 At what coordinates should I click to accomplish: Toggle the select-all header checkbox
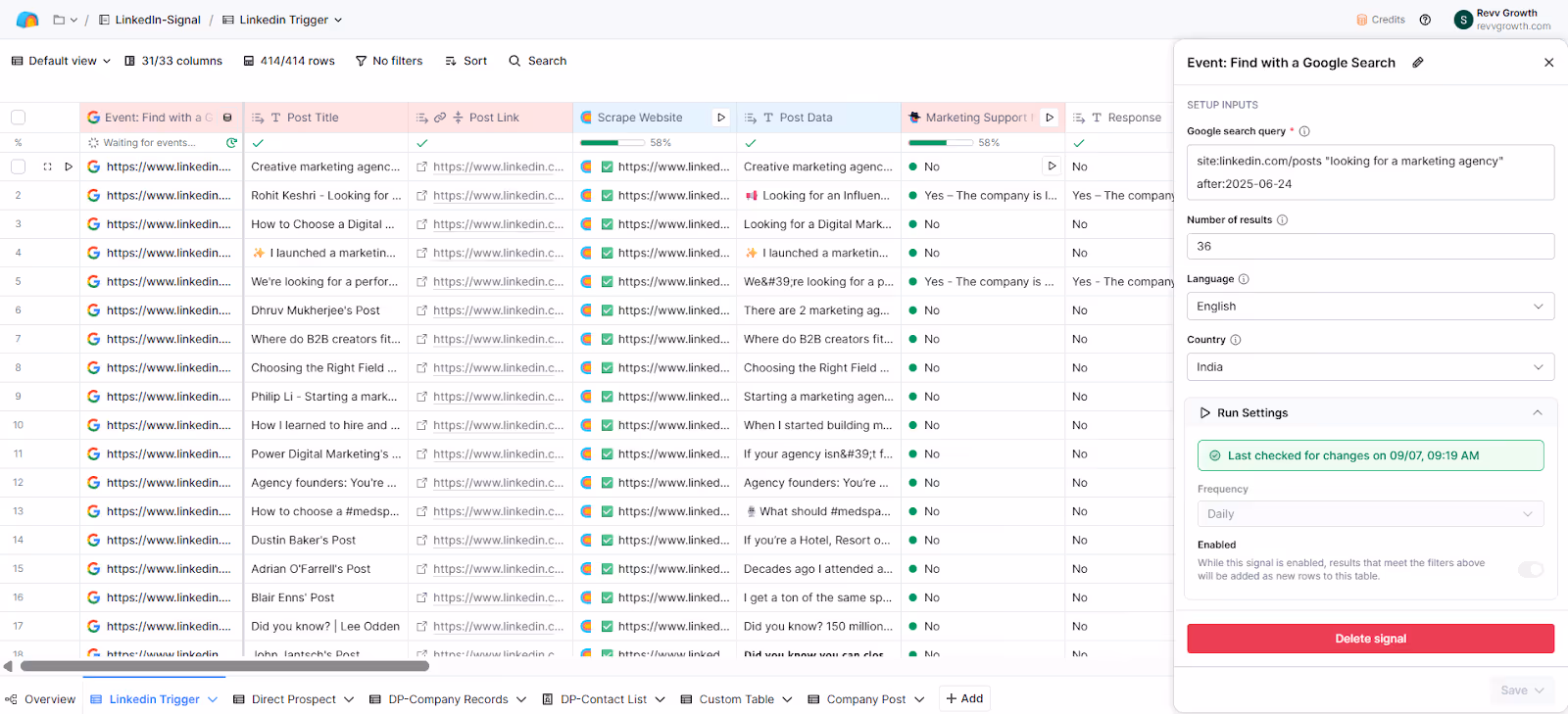click(x=18, y=118)
